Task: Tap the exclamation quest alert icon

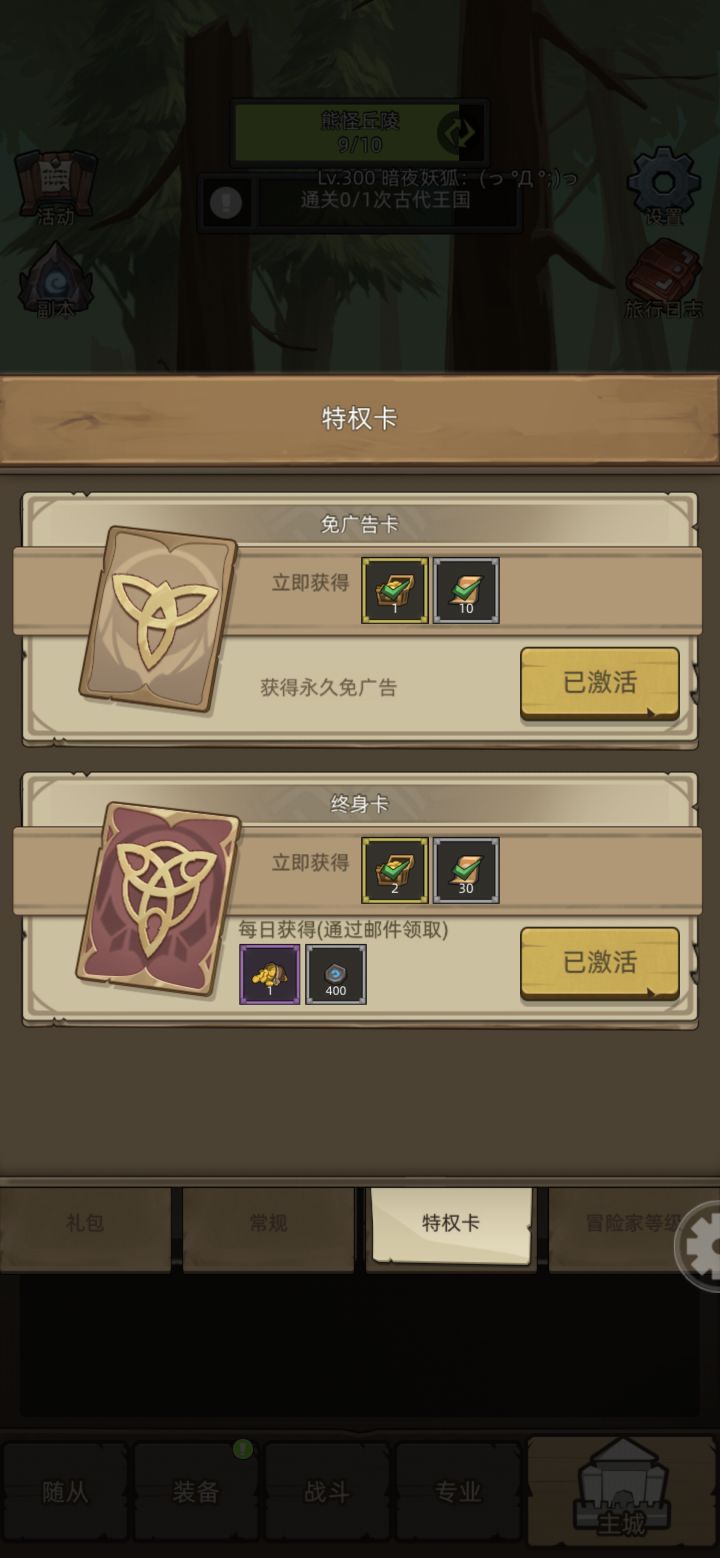Action: coord(226,203)
